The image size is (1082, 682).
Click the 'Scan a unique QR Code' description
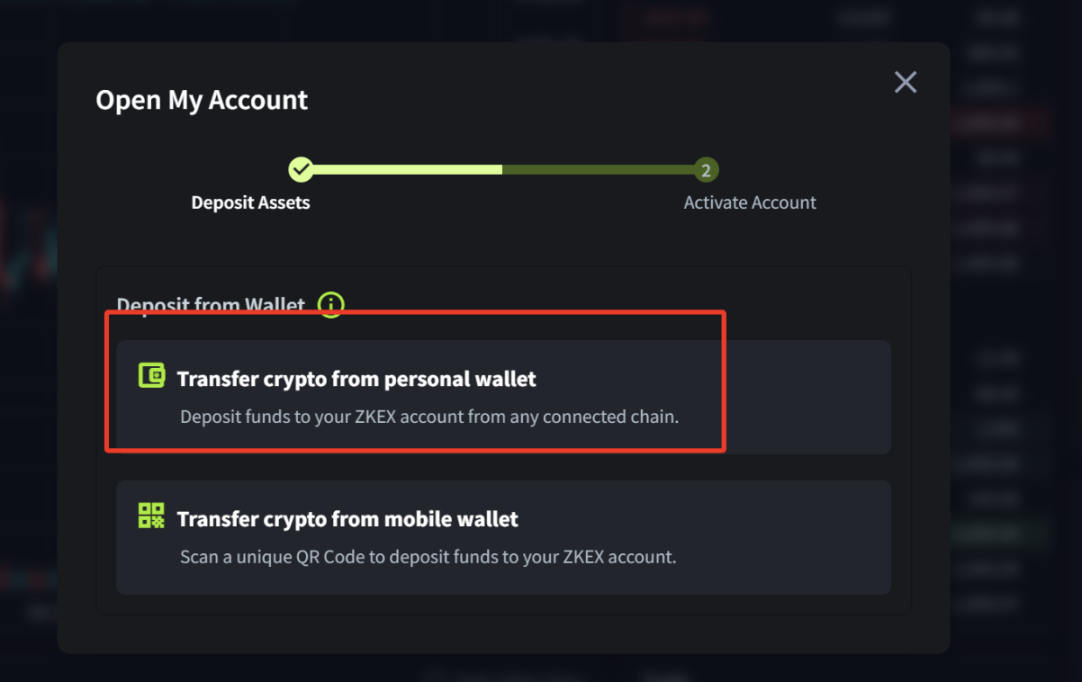pyautogui.click(x=428, y=557)
